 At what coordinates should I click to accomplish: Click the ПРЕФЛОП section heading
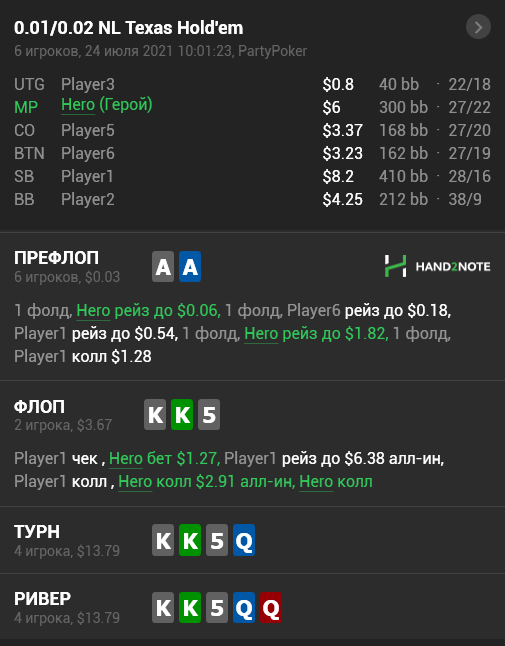[x=56, y=258]
